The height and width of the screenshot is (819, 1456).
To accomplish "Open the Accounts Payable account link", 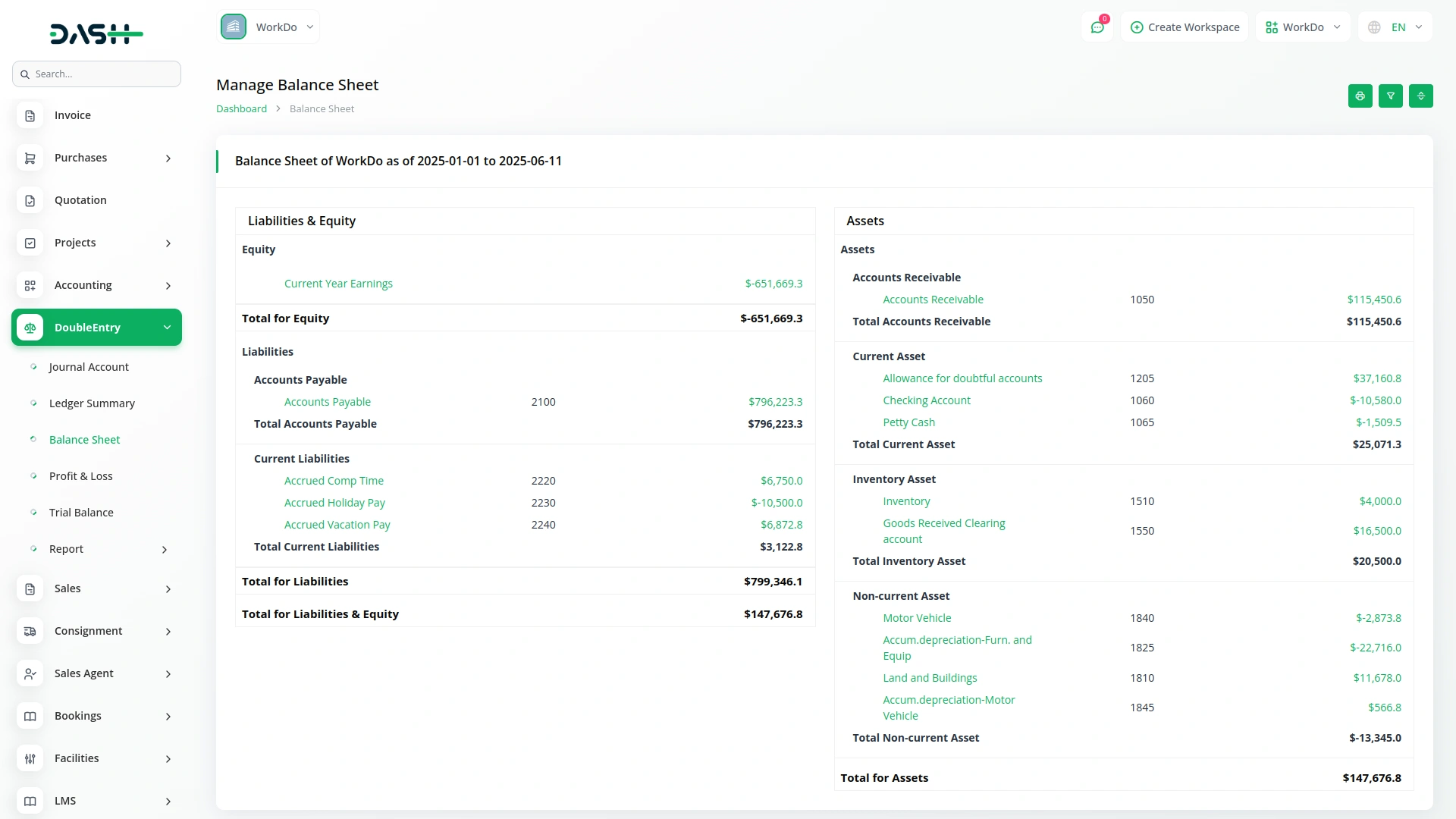I will point(327,402).
